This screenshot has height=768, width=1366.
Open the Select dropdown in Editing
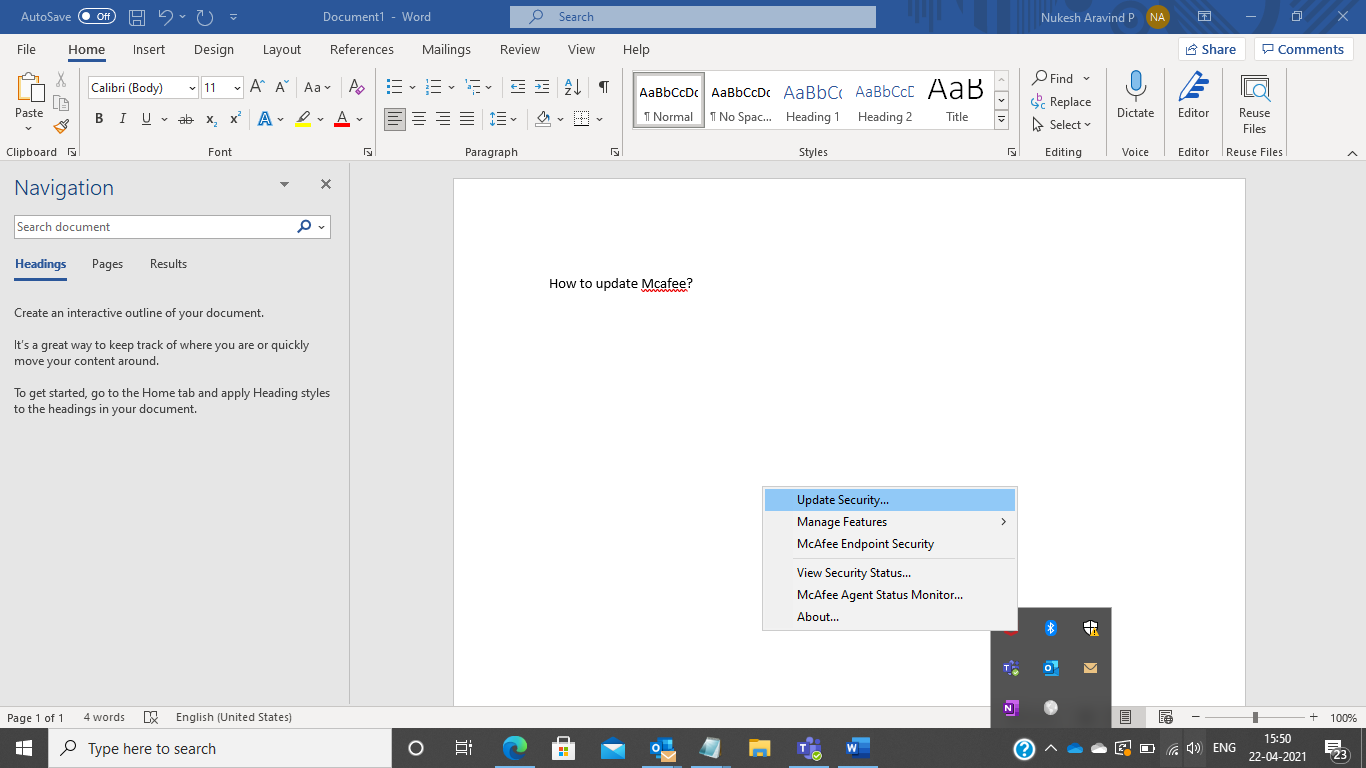[x=1062, y=125]
